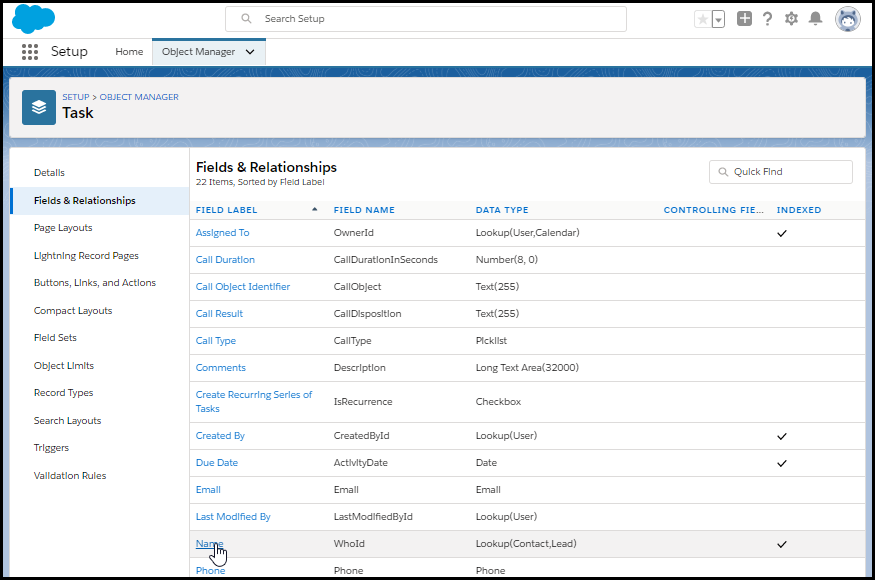Viewport: 875px width, 580px height.
Task: Open the Last Modified By field
Action: 233,517
